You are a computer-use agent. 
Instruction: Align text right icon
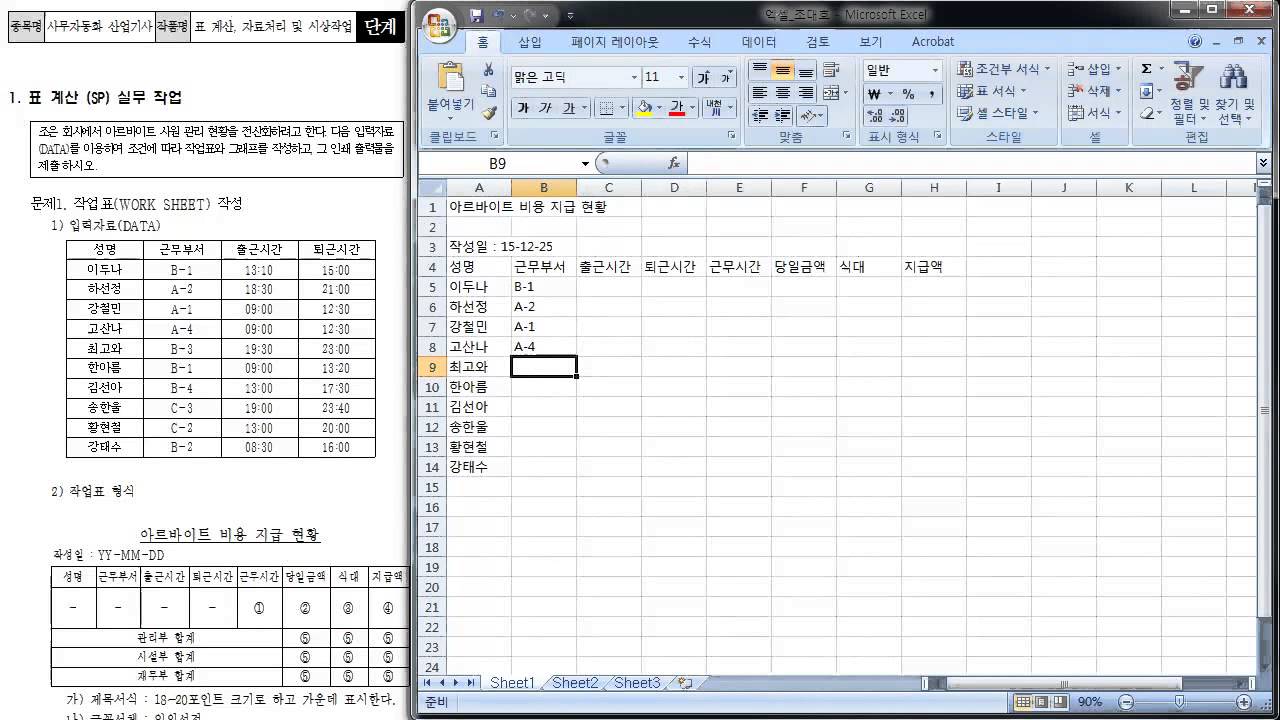tap(806, 93)
